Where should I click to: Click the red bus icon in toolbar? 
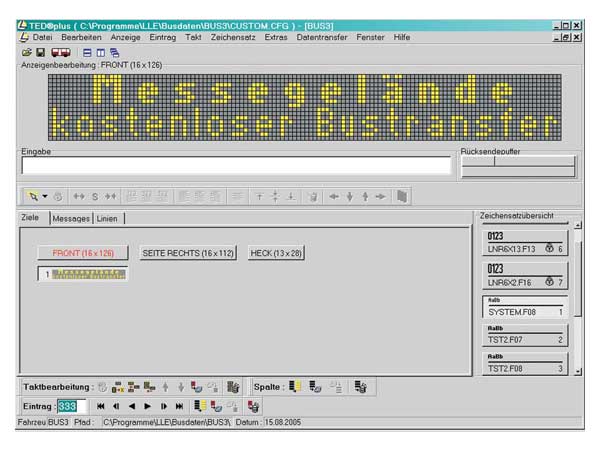61,52
